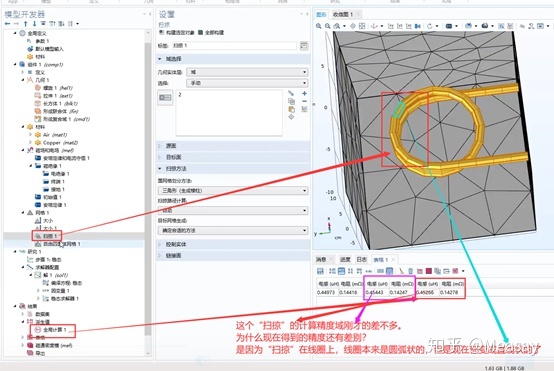
Task: Click the forward arrow in Model Builder toolbar
Action: pyautogui.click(x=16, y=24)
